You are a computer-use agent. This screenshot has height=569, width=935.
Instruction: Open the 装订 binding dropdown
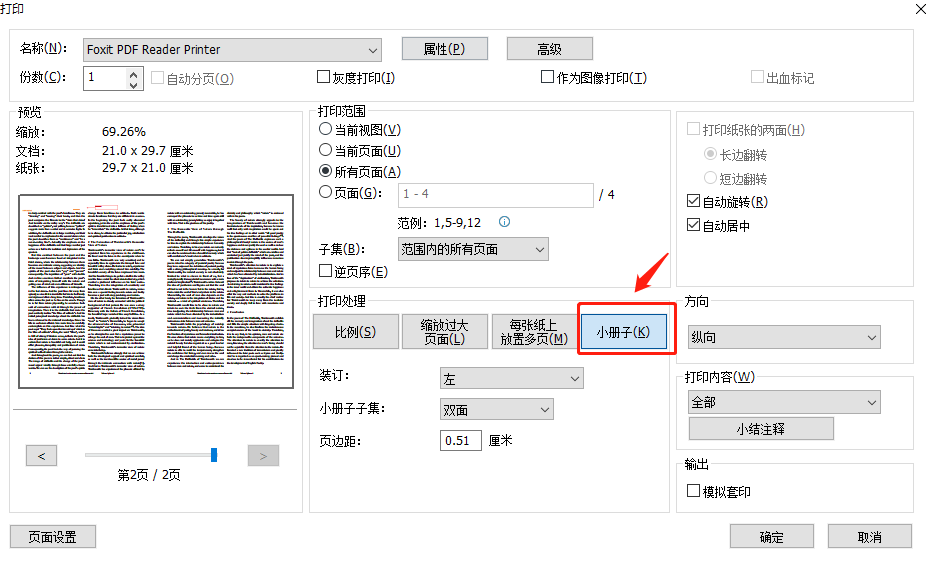click(x=511, y=378)
